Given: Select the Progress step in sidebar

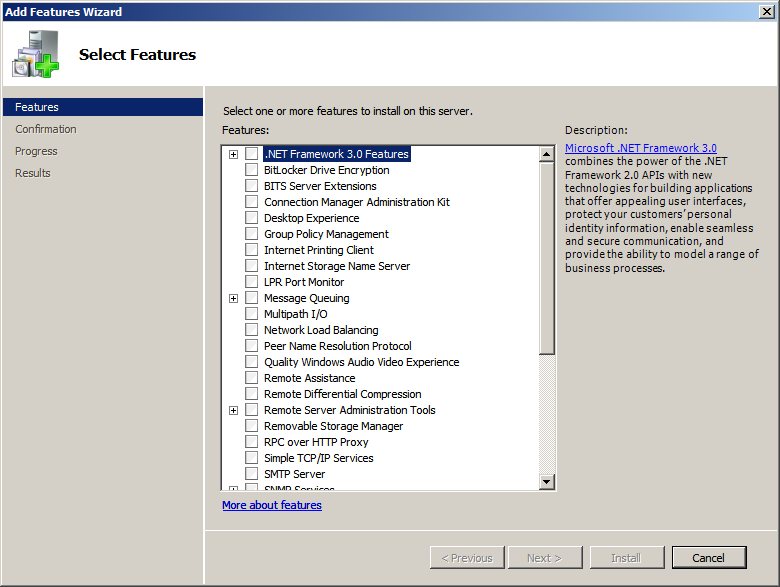Looking at the screenshot, I should [36, 151].
